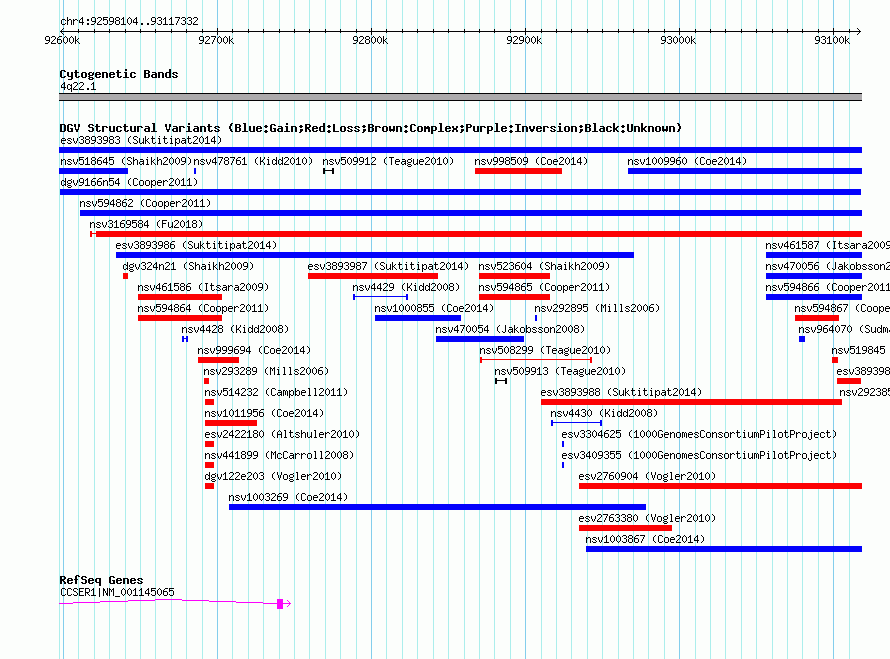Select the nsv461587 (Itsara2009) label
890x659 pixels.
(827, 245)
